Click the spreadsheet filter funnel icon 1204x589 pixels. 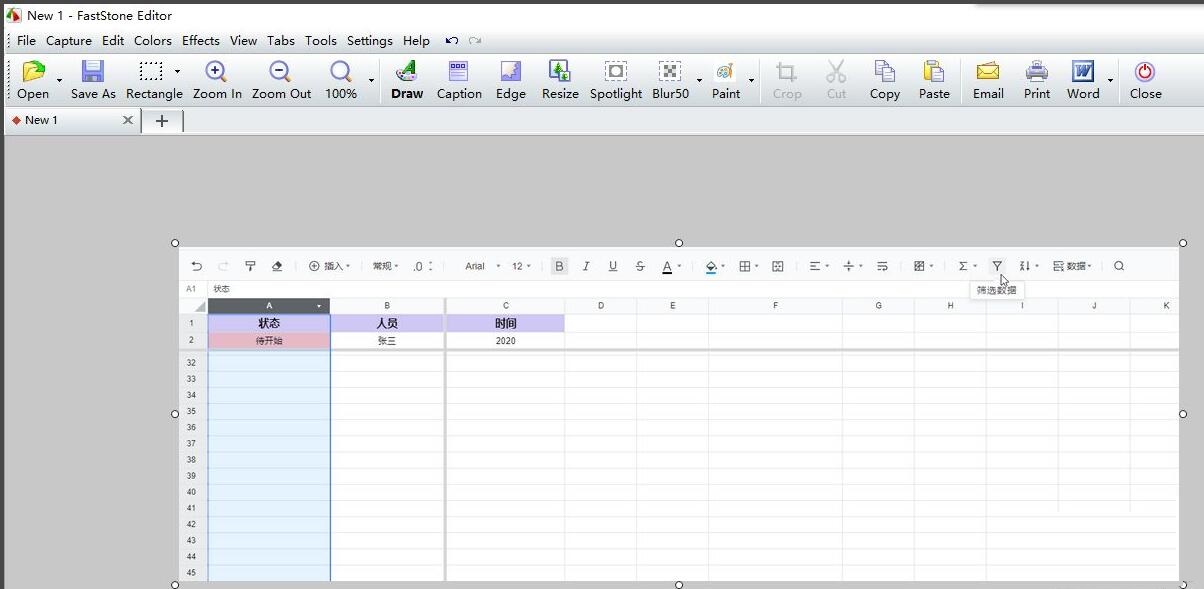(x=997, y=266)
